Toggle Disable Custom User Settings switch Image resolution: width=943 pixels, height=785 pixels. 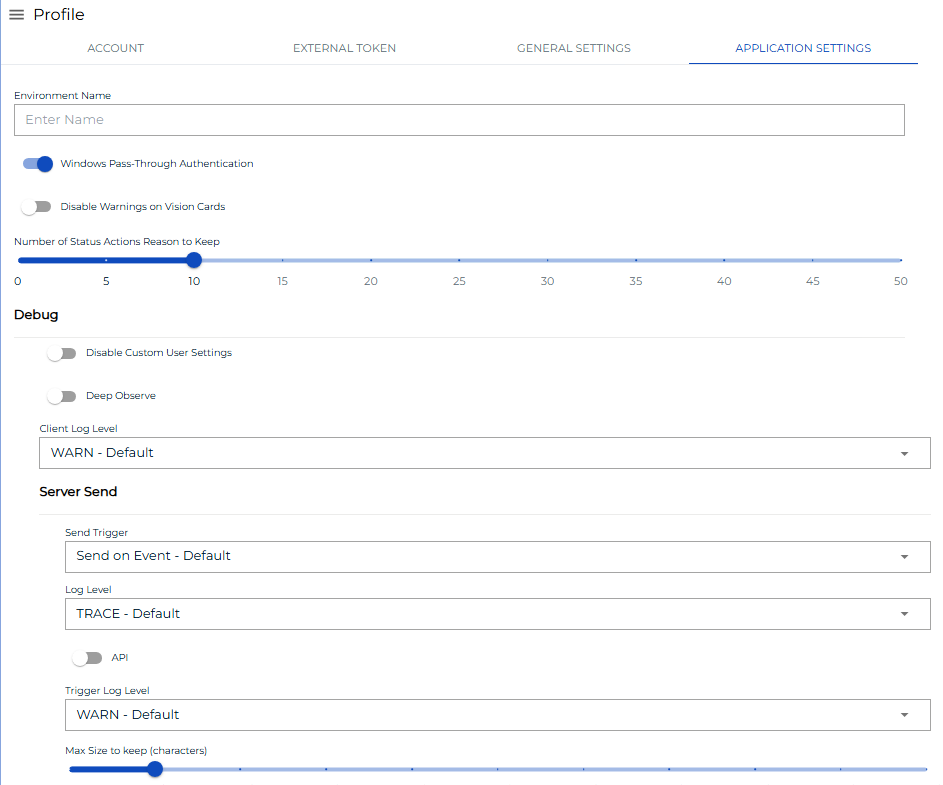[62, 353]
